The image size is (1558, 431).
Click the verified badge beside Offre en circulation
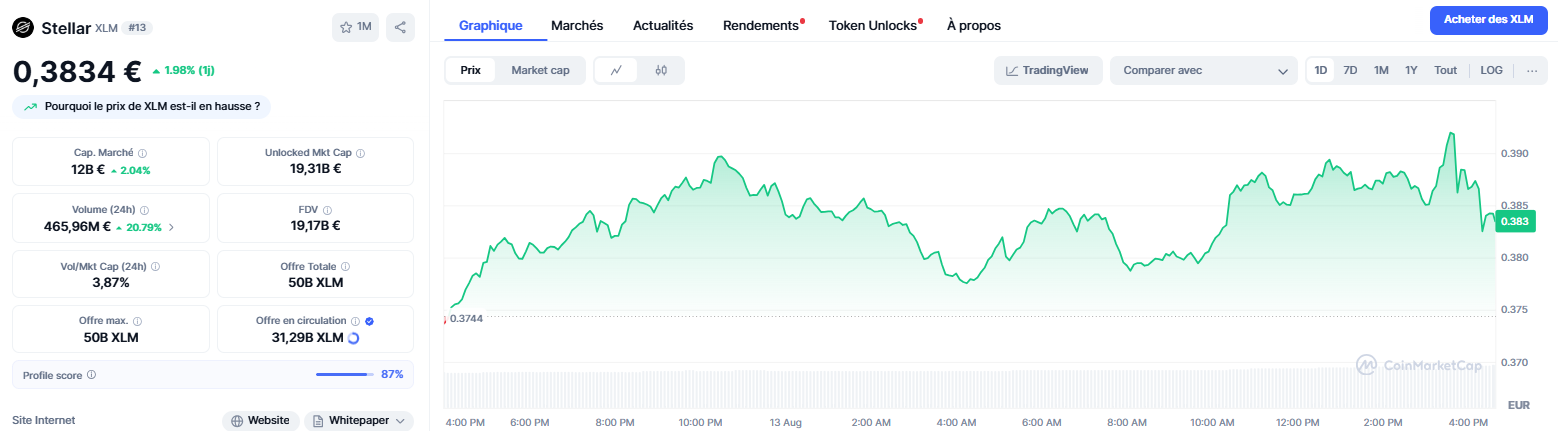(x=369, y=321)
